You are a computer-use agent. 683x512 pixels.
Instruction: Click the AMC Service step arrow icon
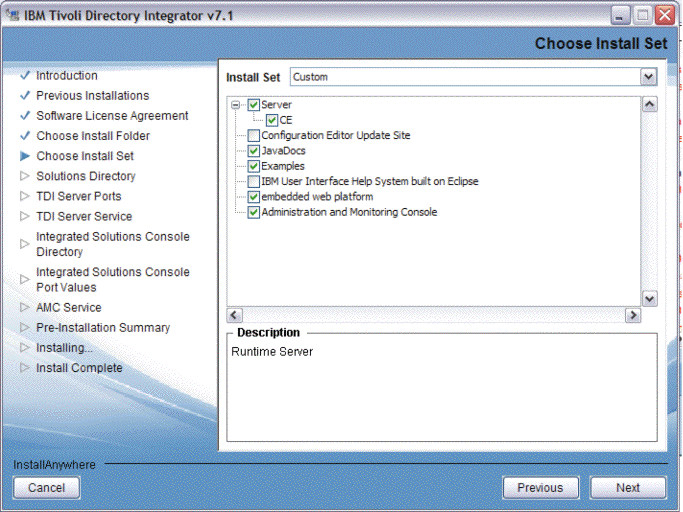click(25, 308)
